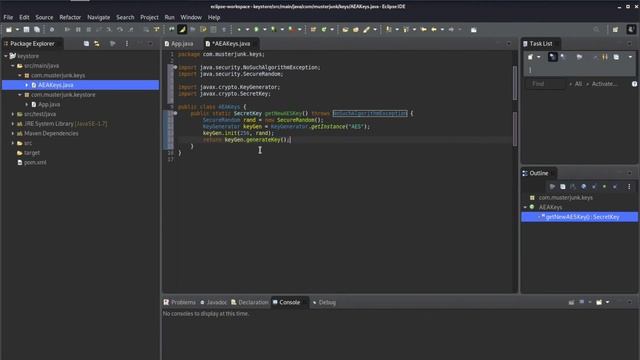640x360 pixels.
Task: Open the Refactor menu
Action: point(70,17)
